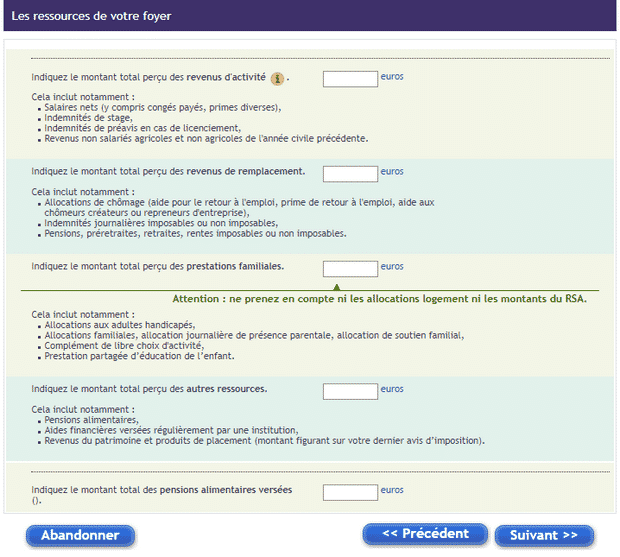Click 'Pensions alimentaires,' list item
The image size is (620, 557).
[x=91, y=420]
